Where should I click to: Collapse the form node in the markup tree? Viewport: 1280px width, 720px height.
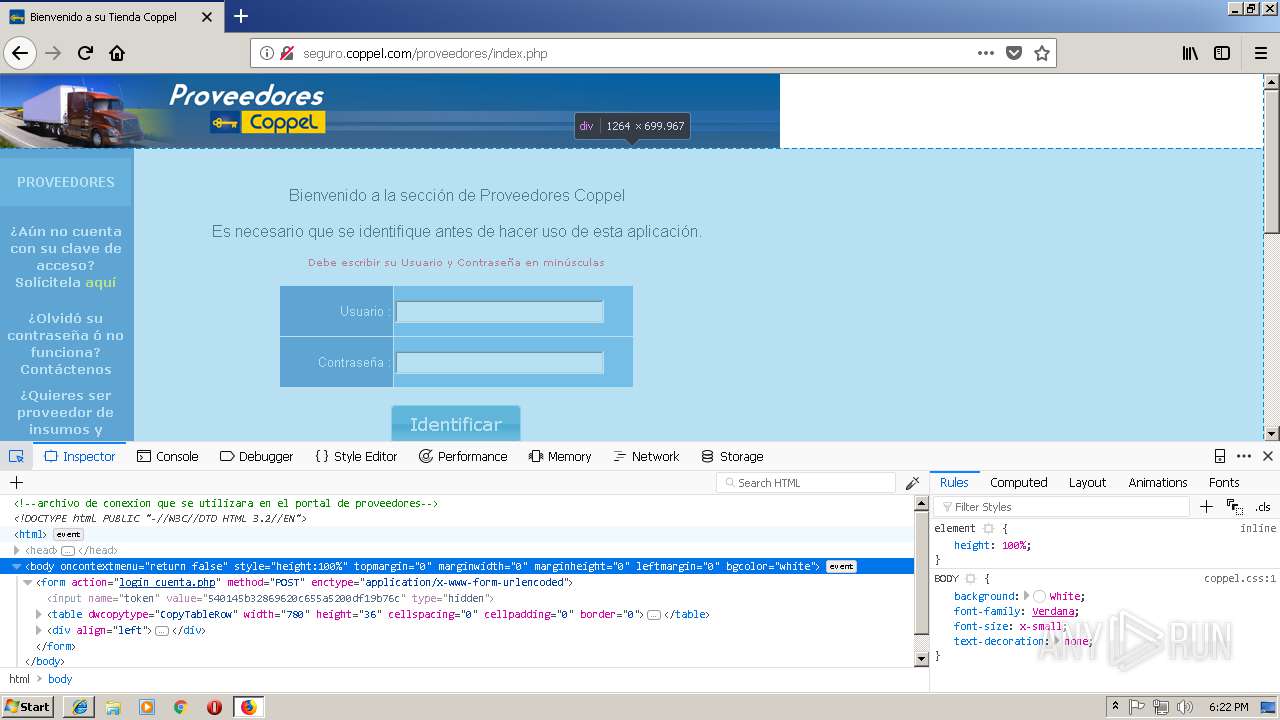[x=28, y=582]
